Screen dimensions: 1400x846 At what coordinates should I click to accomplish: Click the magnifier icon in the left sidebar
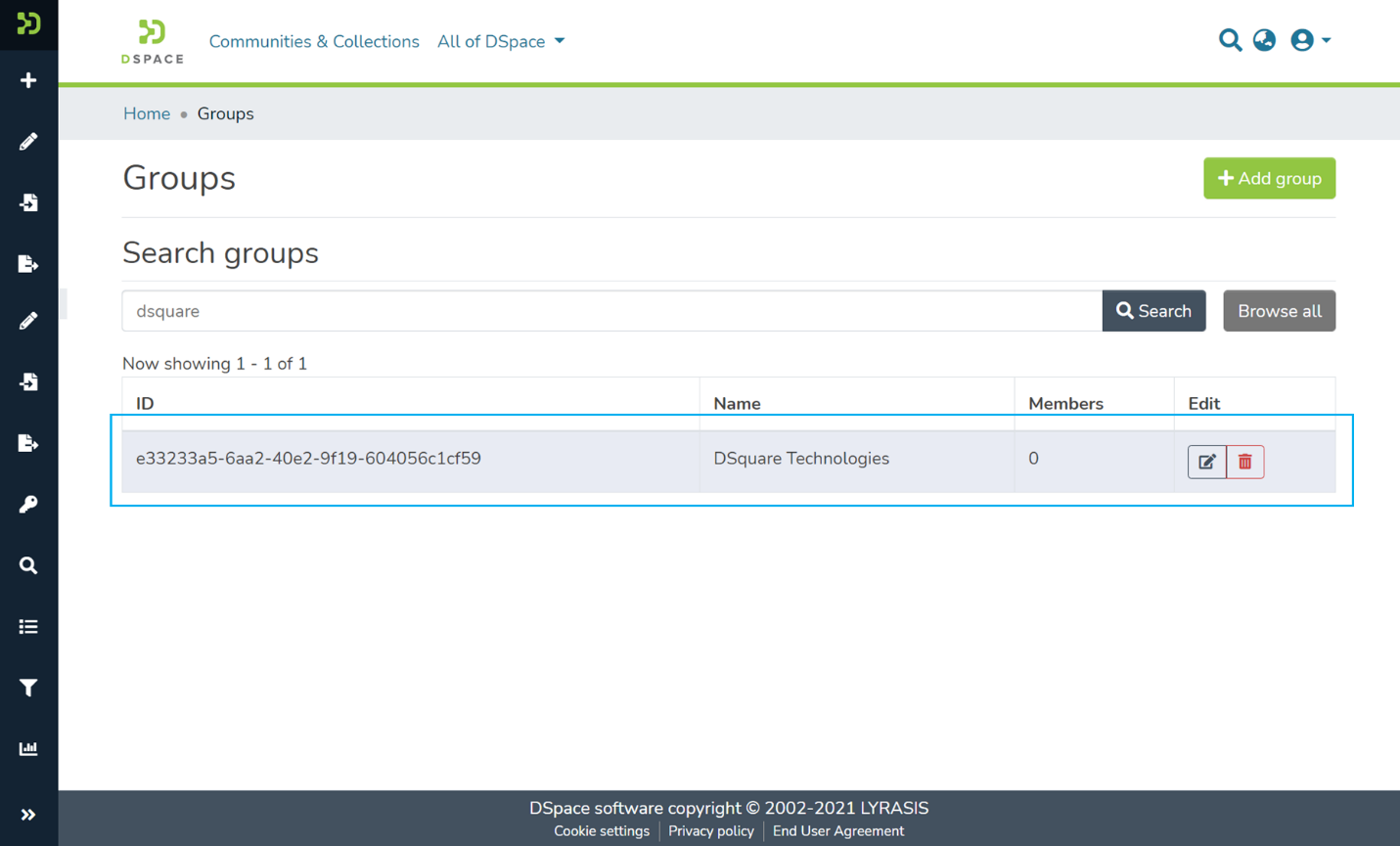coord(28,565)
